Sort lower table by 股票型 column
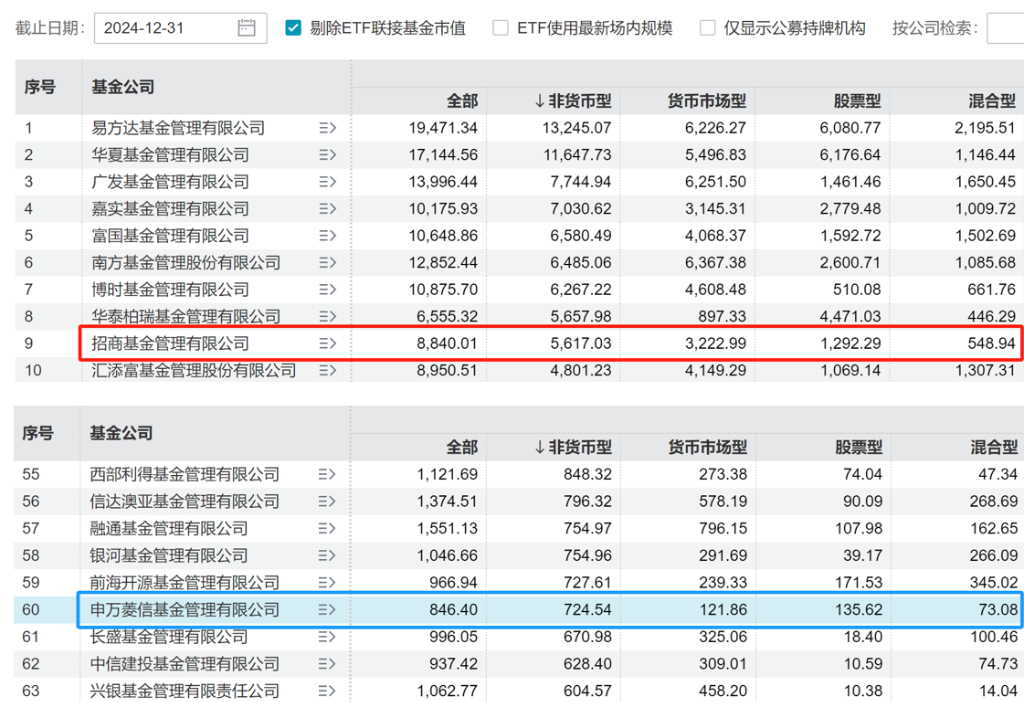The height and width of the screenshot is (702, 1024). click(859, 447)
